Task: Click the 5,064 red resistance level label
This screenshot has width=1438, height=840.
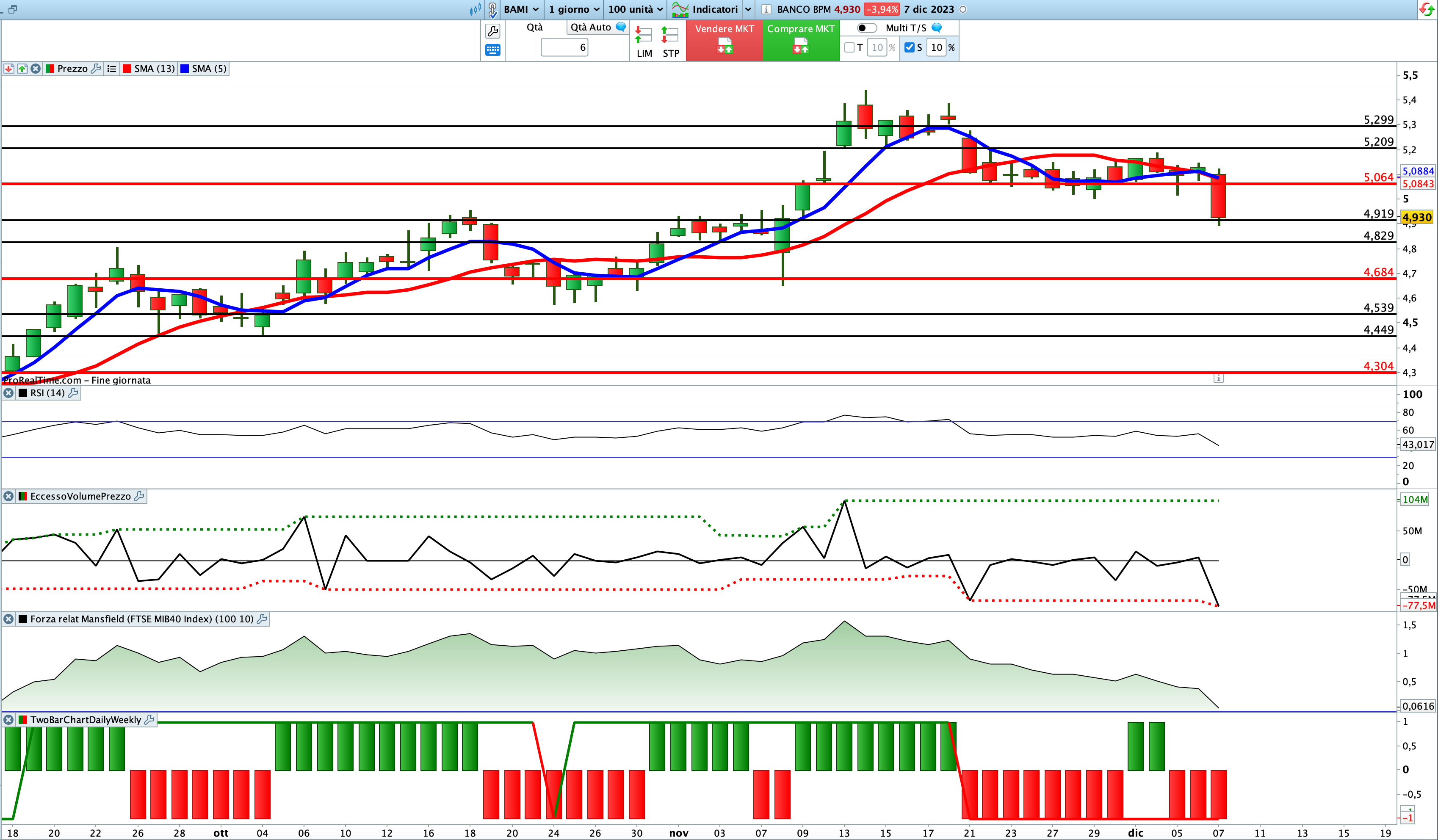Action: (1379, 177)
